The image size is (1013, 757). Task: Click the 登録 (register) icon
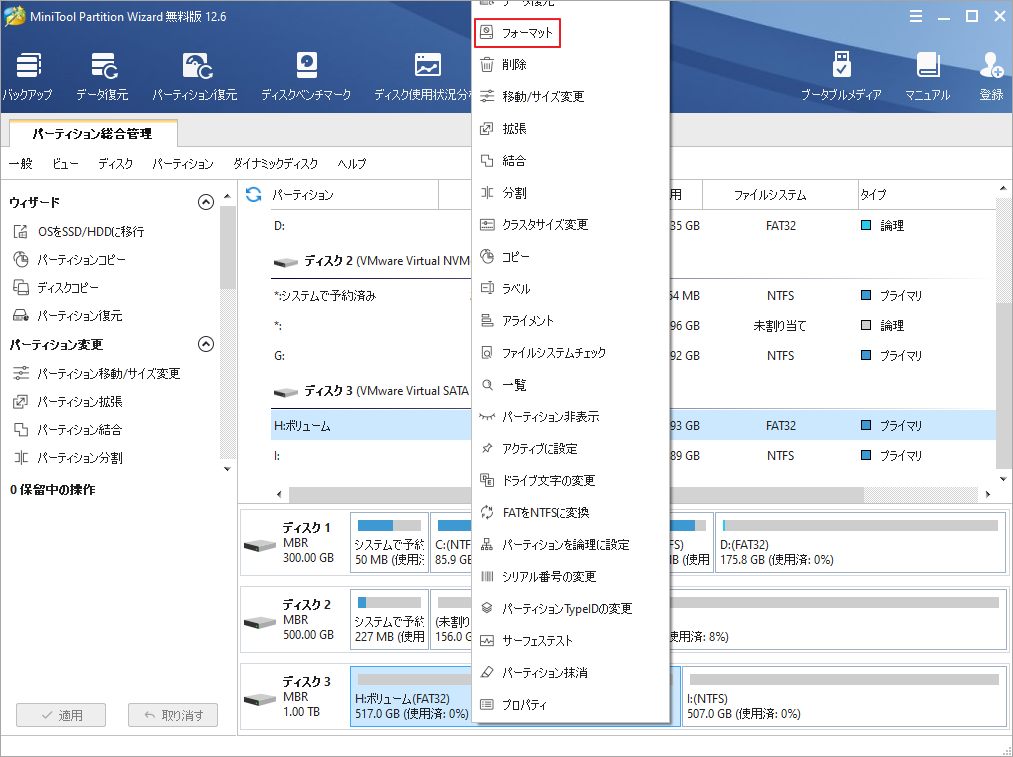tap(990, 72)
